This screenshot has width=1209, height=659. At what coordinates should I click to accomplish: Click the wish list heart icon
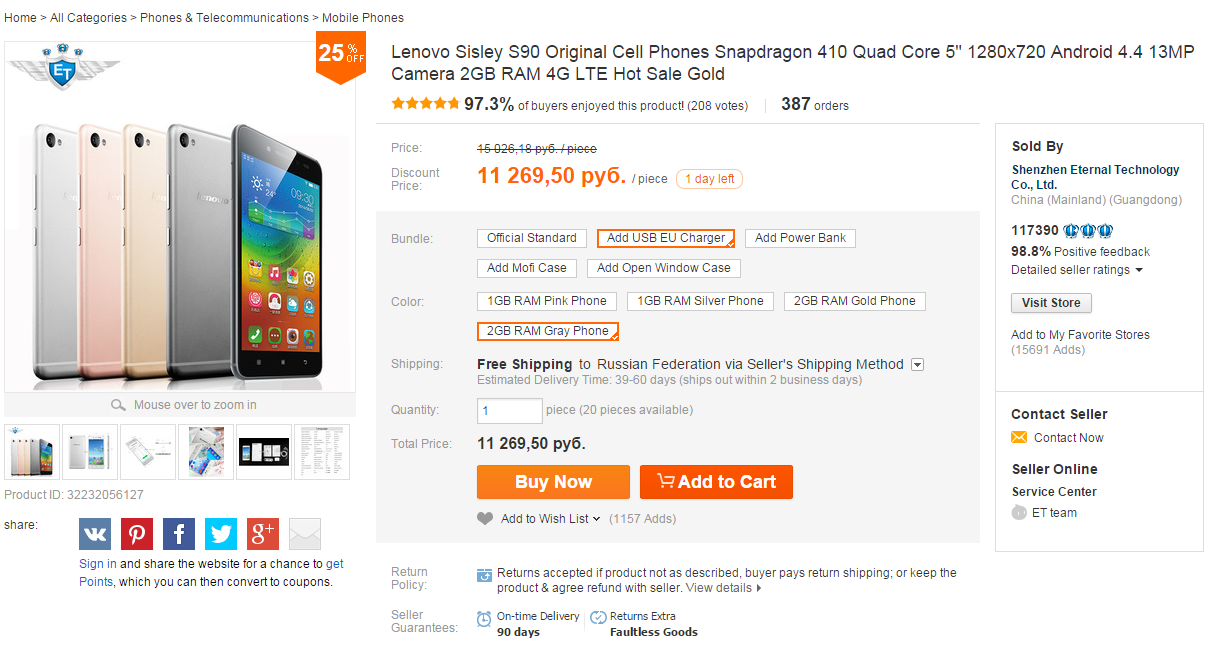coord(485,519)
